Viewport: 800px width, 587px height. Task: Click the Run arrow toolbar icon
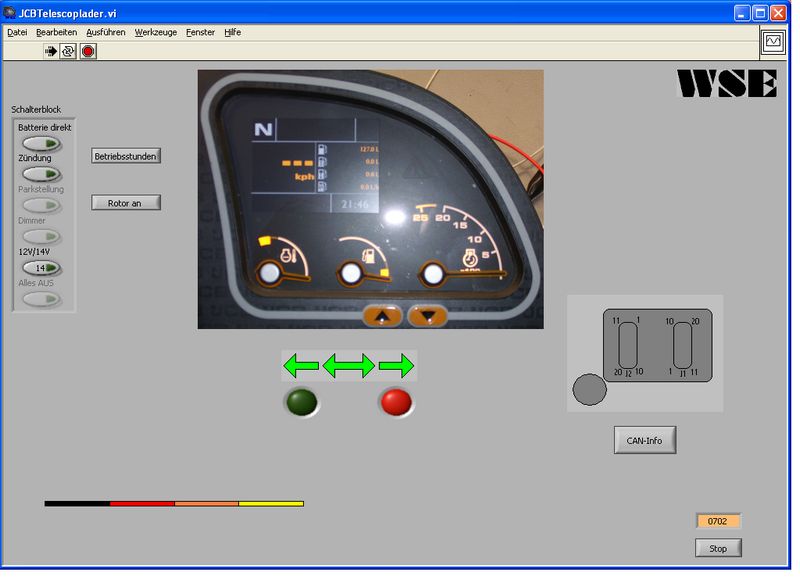[x=51, y=51]
